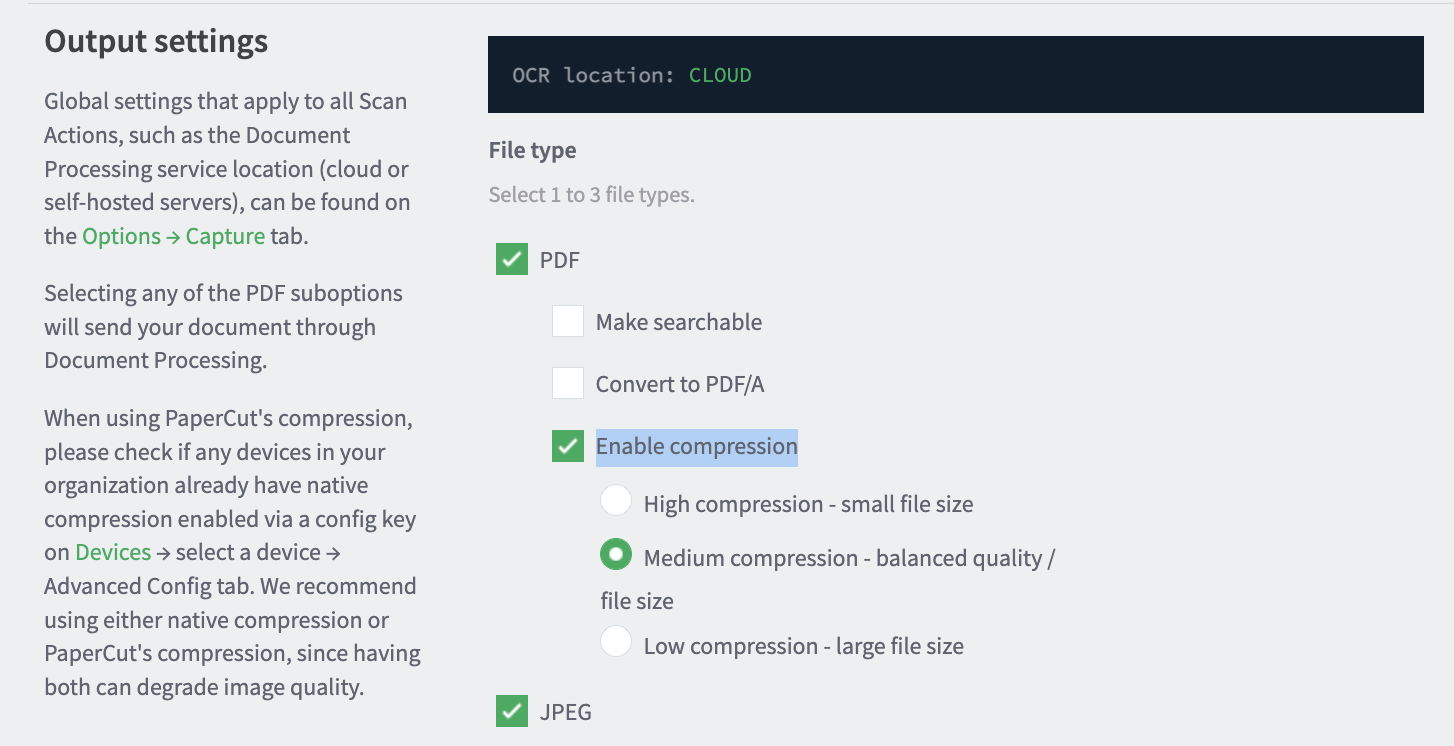1454x746 pixels.
Task: Uncheck the JPEG file type checkbox
Action: [x=512, y=712]
